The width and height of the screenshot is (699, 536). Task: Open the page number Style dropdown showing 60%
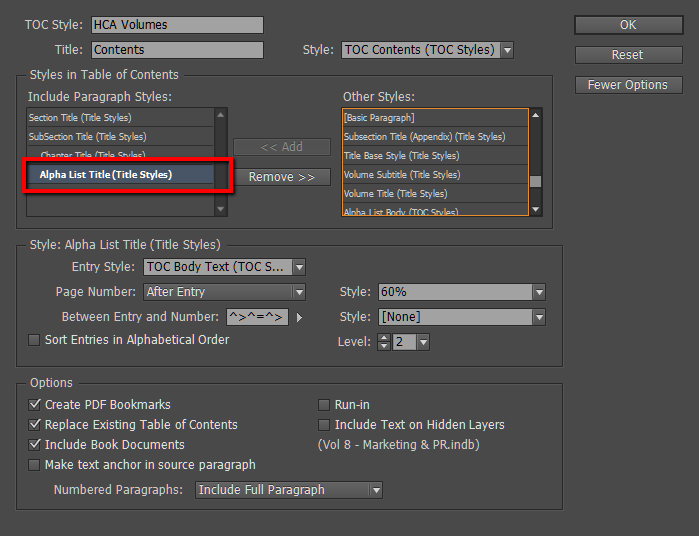tap(462, 292)
